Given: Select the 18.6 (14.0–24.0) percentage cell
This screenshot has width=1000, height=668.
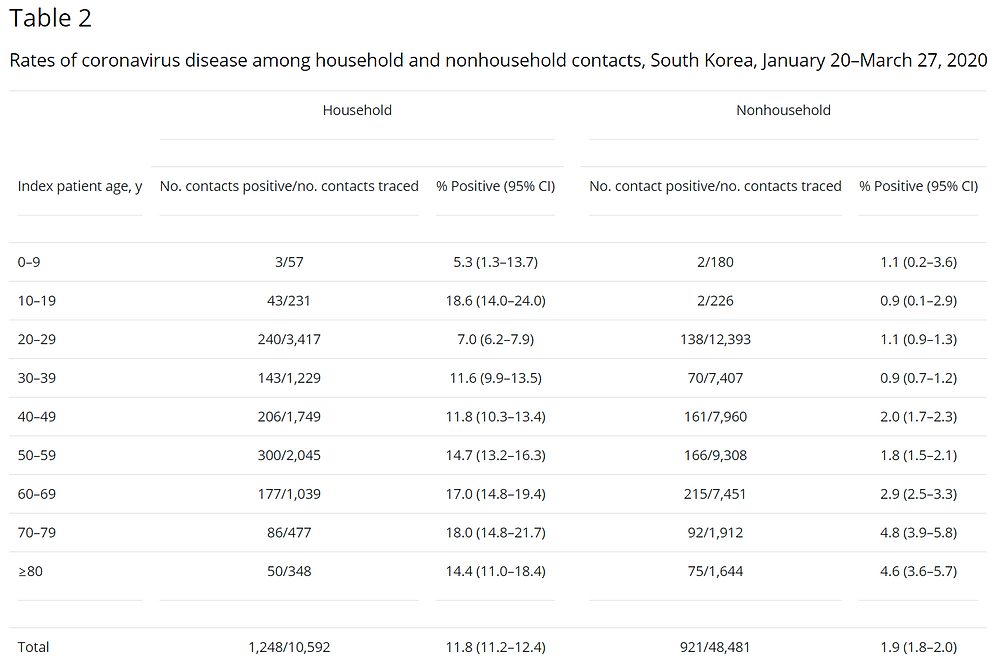Looking at the screenshot, I should 496,301.
